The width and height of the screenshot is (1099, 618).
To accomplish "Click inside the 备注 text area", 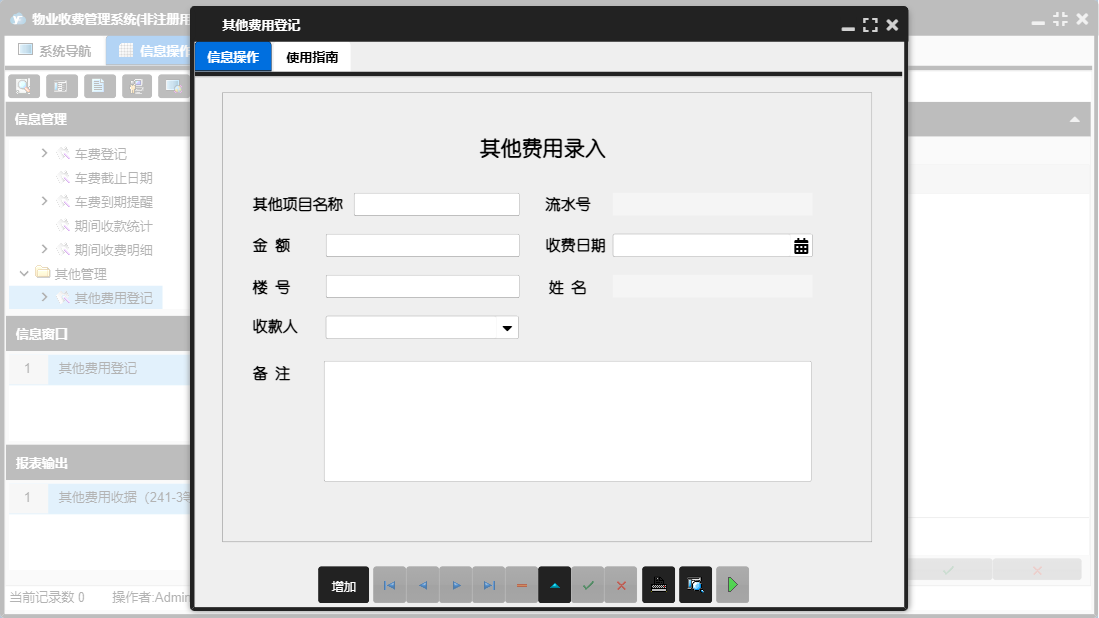I will (568, 420).
